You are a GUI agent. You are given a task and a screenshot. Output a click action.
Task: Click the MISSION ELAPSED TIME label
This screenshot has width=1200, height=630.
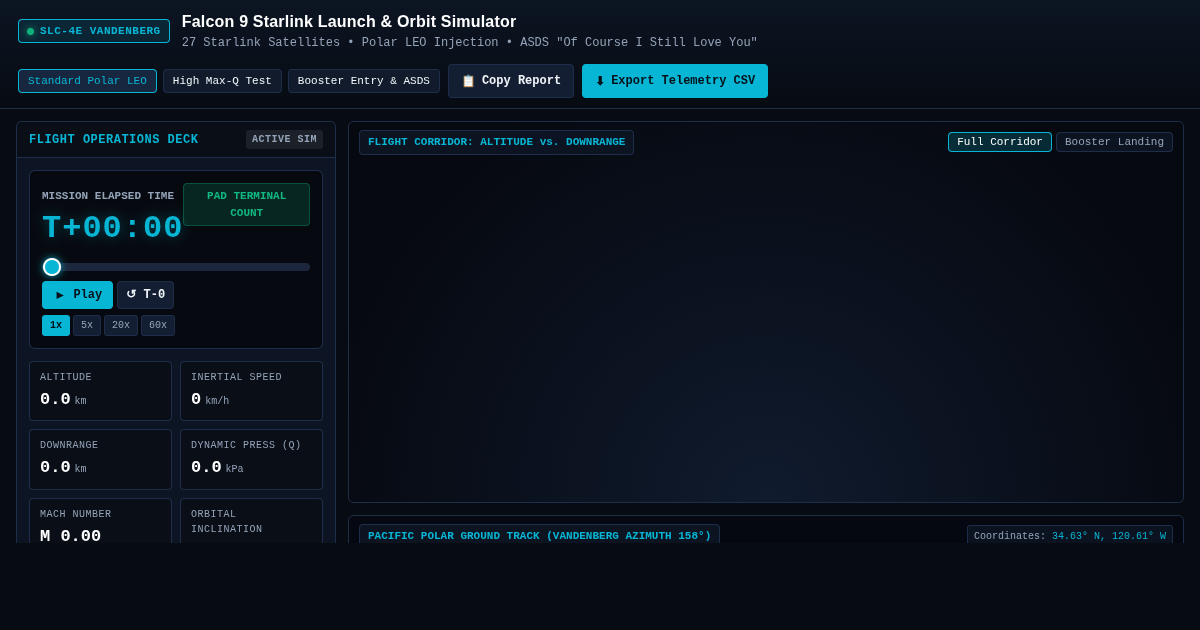(108, 196)
